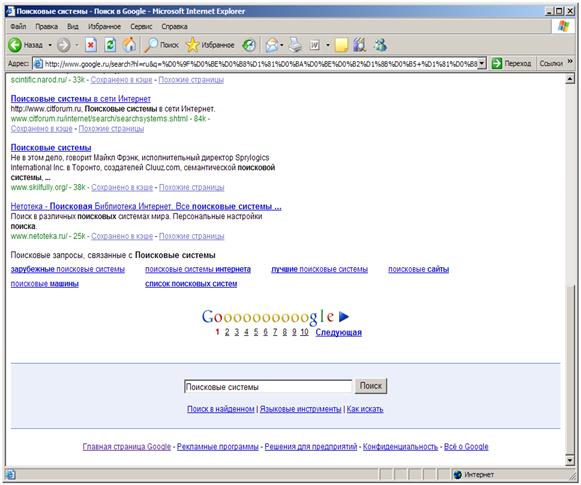Viewport: 581px width, 485px height.
Task: Click the Back navigation arrow icon
Action: pos(15,45)
